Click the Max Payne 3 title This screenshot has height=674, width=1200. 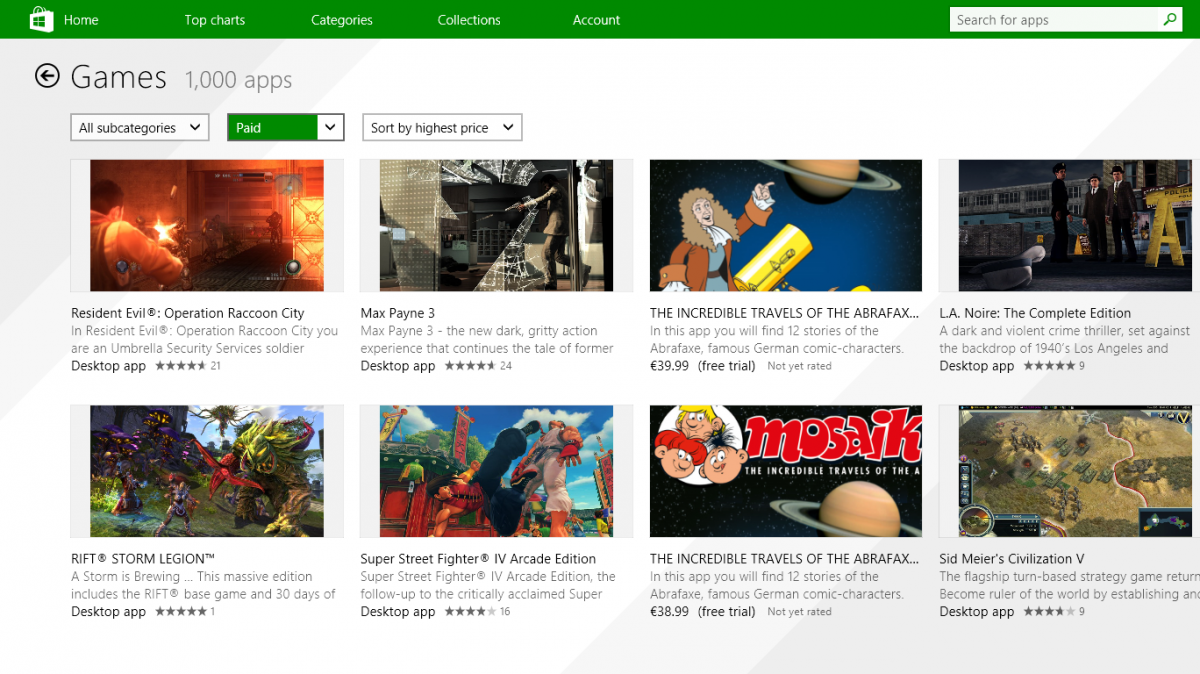(398, 313)
